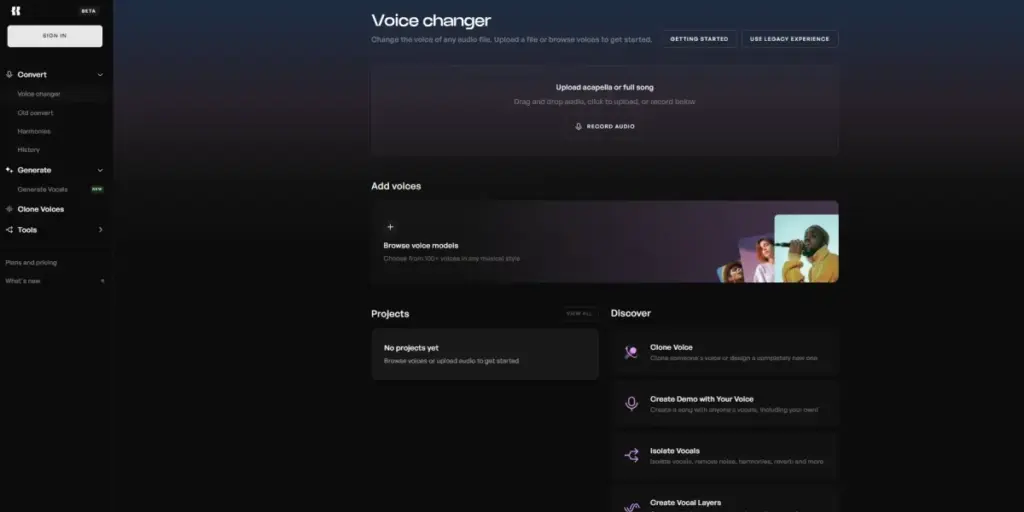Screen dimensions: 1024x512
Task: Click the Clone Voice icon in Discover
Action: (x=631, y=352)
